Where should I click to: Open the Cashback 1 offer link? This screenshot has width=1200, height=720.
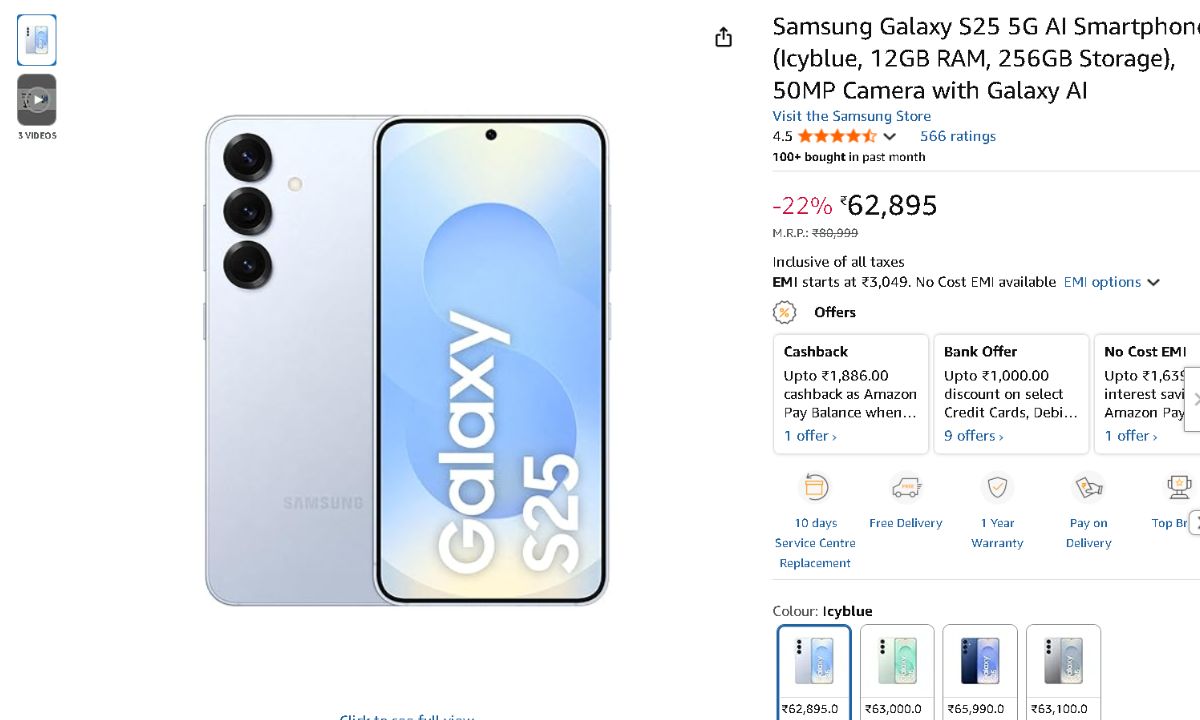tap(810, 436)
